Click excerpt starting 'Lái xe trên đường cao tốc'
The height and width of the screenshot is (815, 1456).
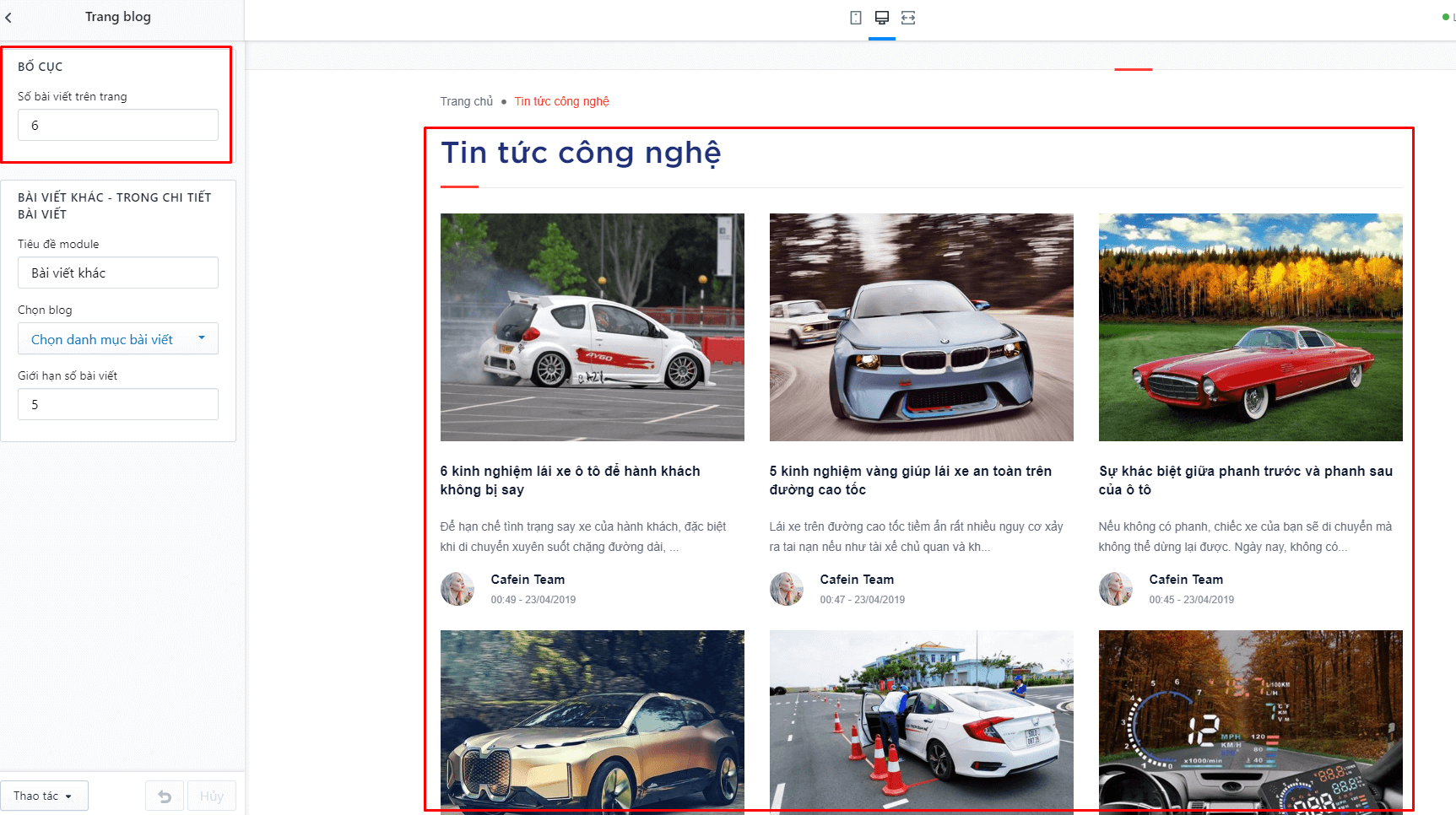(916, 537)
